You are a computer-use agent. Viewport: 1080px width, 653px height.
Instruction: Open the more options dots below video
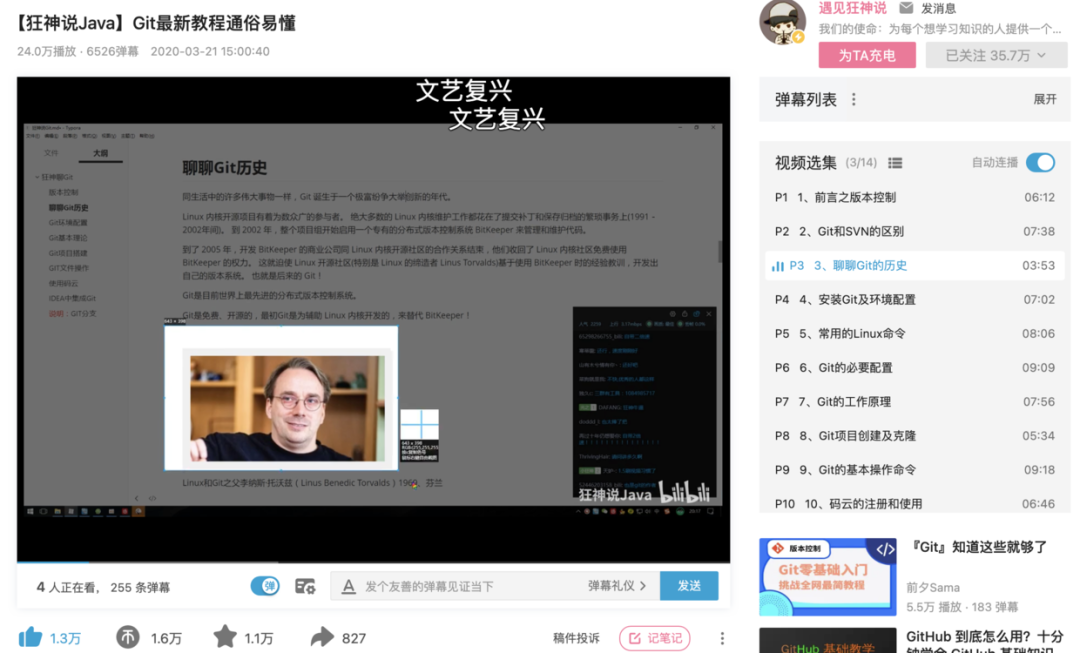tap(722, 638)
